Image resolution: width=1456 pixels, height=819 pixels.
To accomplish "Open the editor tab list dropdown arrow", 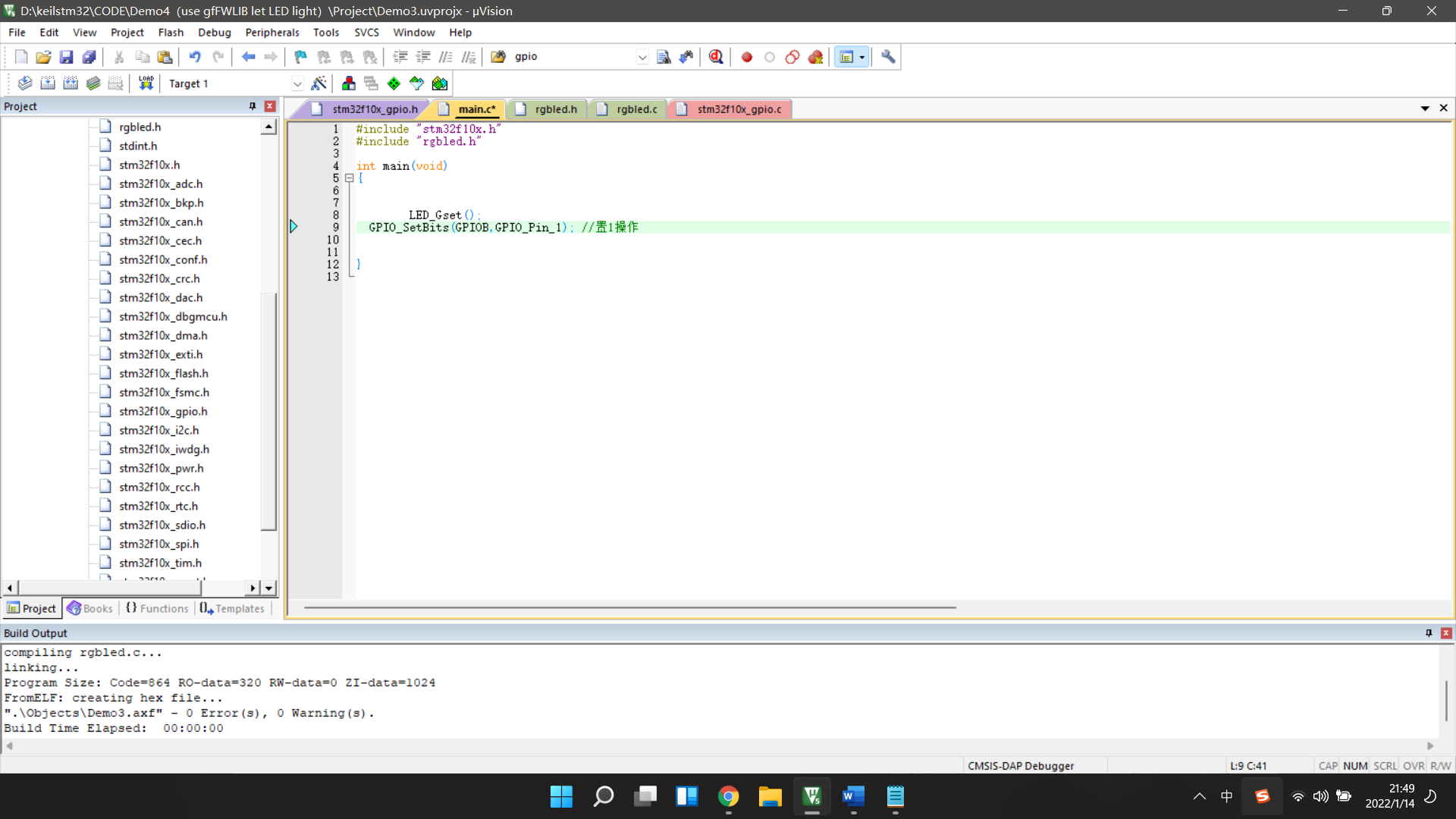I will [x=1425, y=108].
